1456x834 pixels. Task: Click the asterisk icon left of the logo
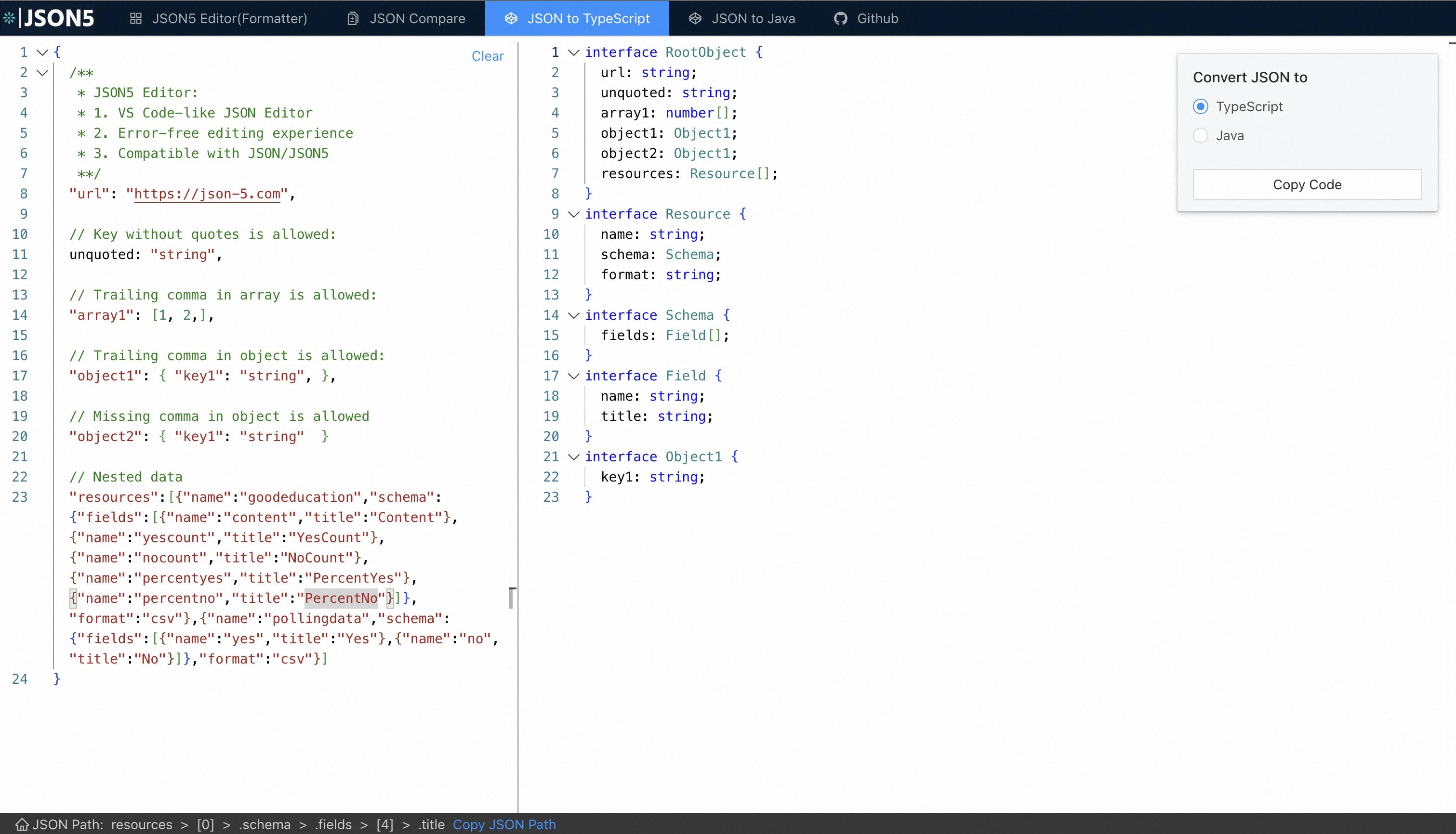click(9, 18)
